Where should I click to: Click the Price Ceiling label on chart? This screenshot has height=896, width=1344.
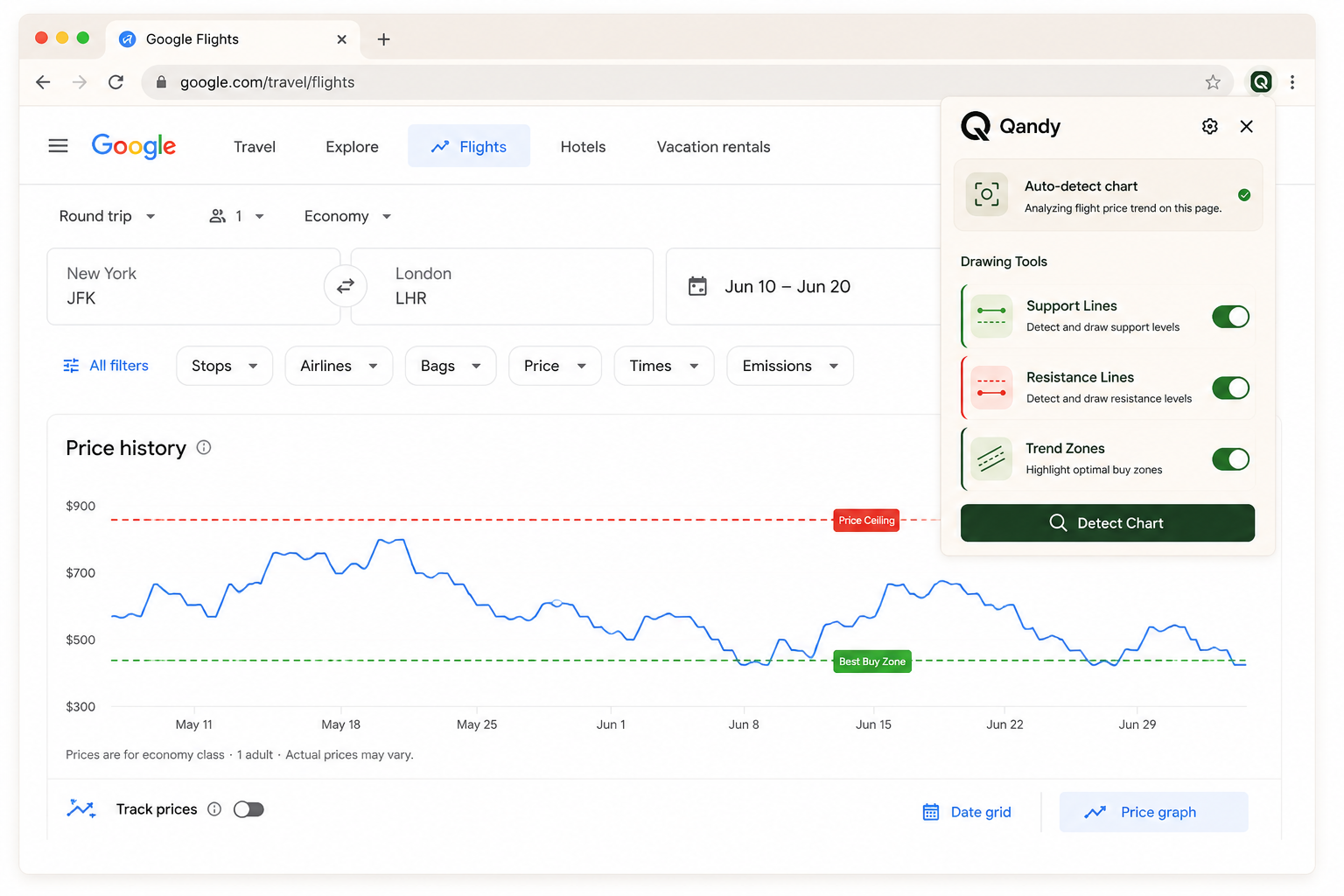pyautogui.click(x=866, y=521)
